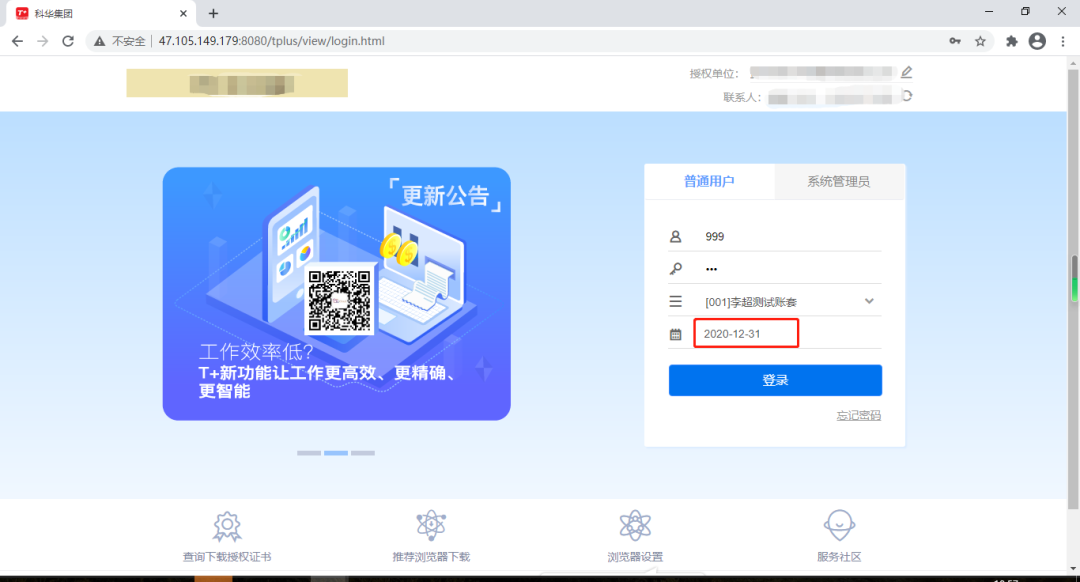1080x582 pixels.
Task: Open the Chrome profile avatar
Action: point(1037,41)
